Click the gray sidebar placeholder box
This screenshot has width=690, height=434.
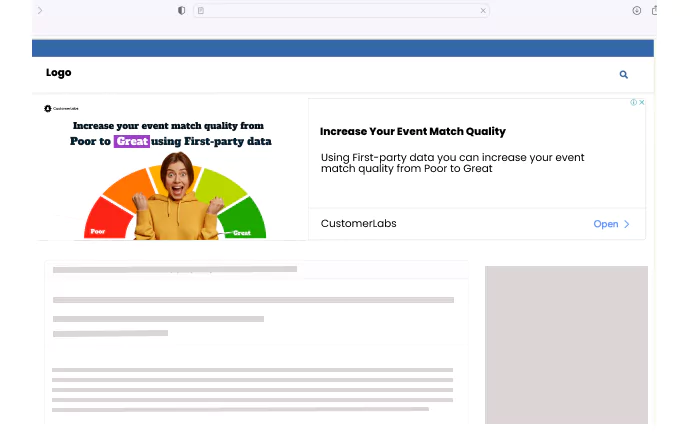point(566,345)
